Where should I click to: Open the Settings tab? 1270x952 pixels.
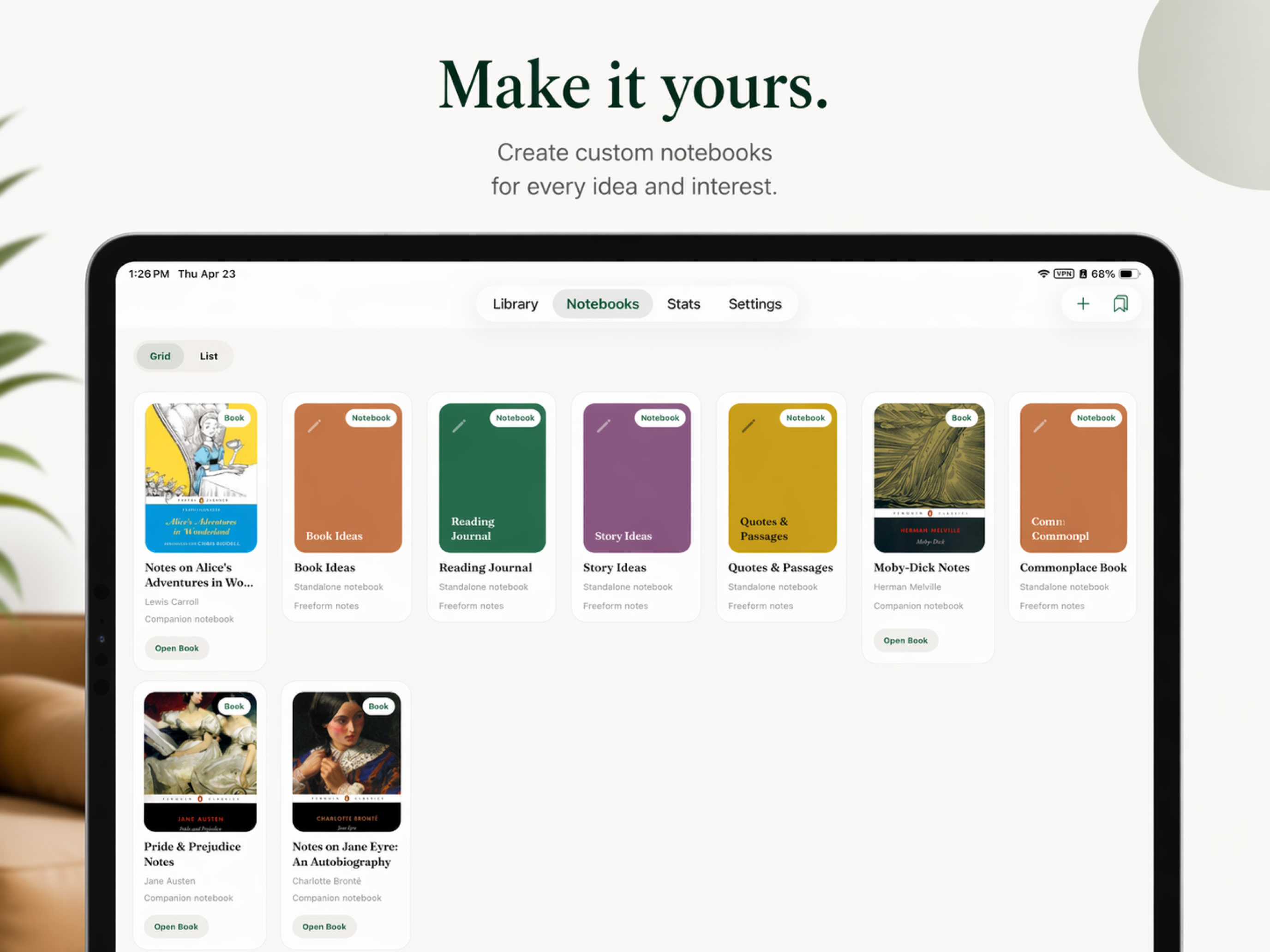pyautogui.click(x=755, y=303)
